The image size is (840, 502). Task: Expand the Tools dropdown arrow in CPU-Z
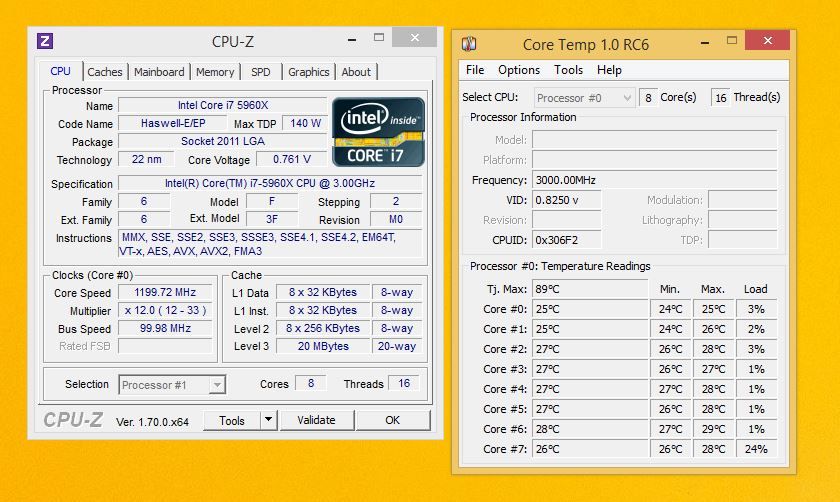(x=269, y=421)
